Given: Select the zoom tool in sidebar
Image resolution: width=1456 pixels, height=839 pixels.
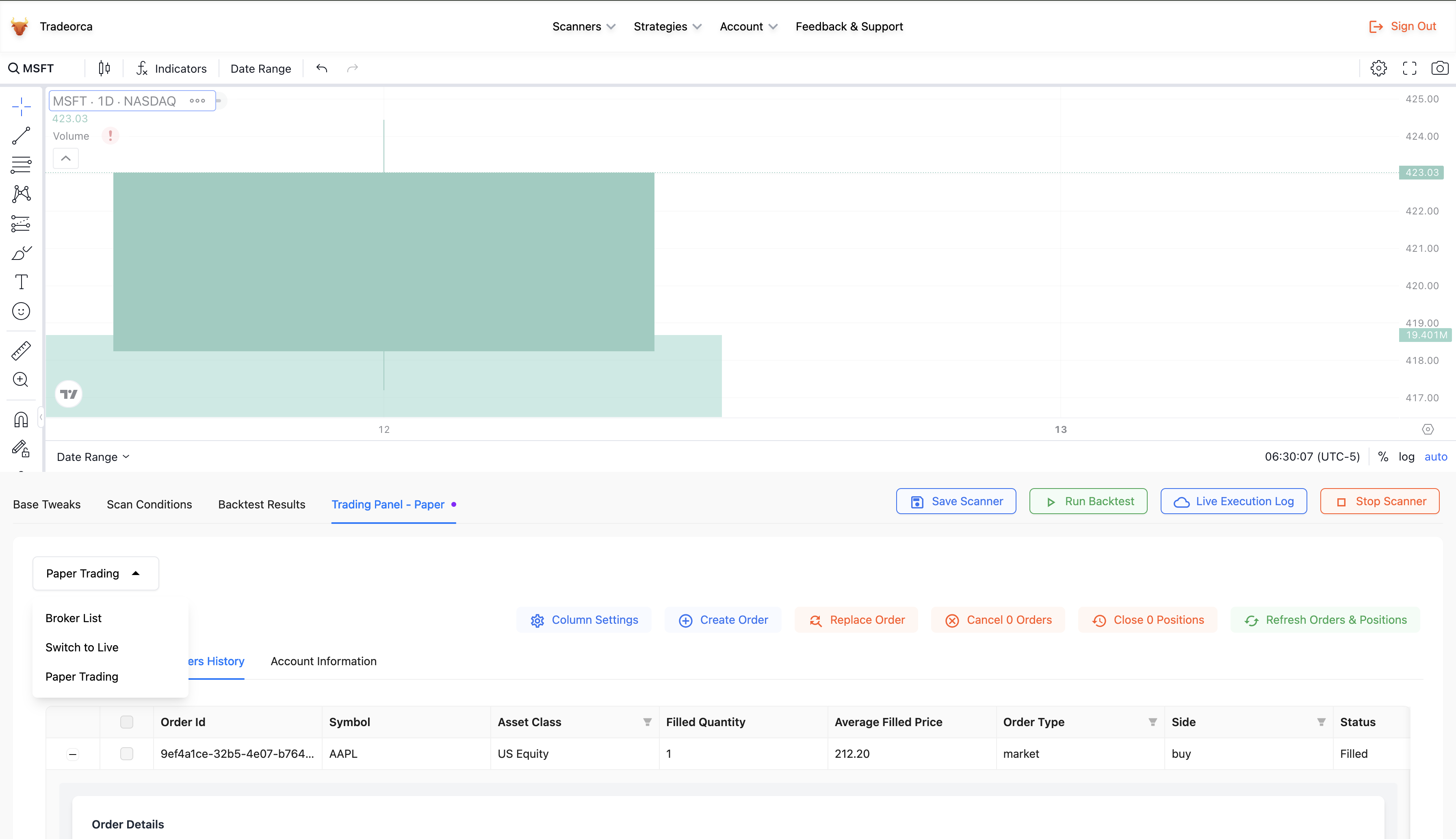Looking at the screenshot, I should tap(21, 379).
